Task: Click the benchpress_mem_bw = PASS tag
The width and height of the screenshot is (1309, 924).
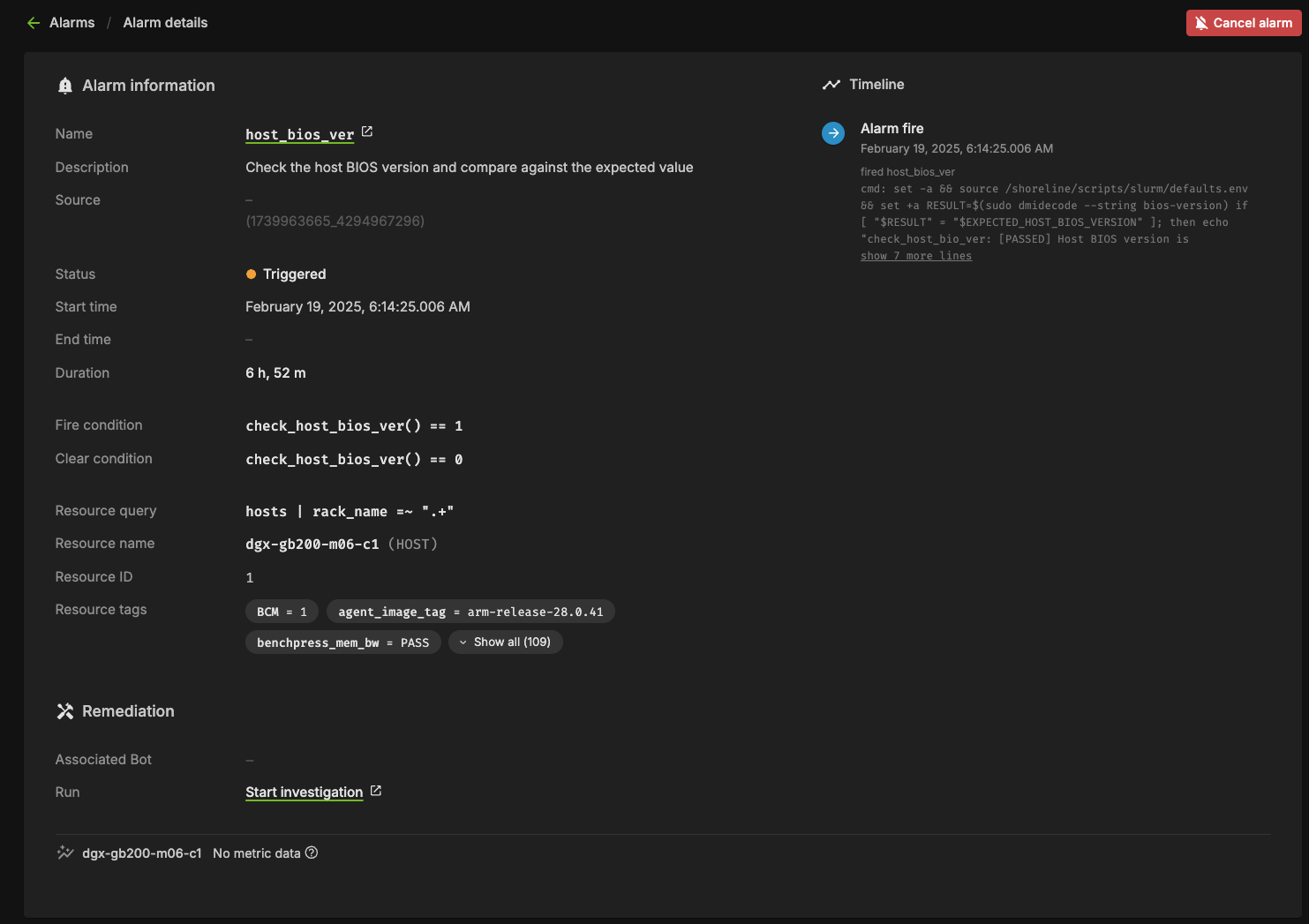Action: tap(342, 642)
